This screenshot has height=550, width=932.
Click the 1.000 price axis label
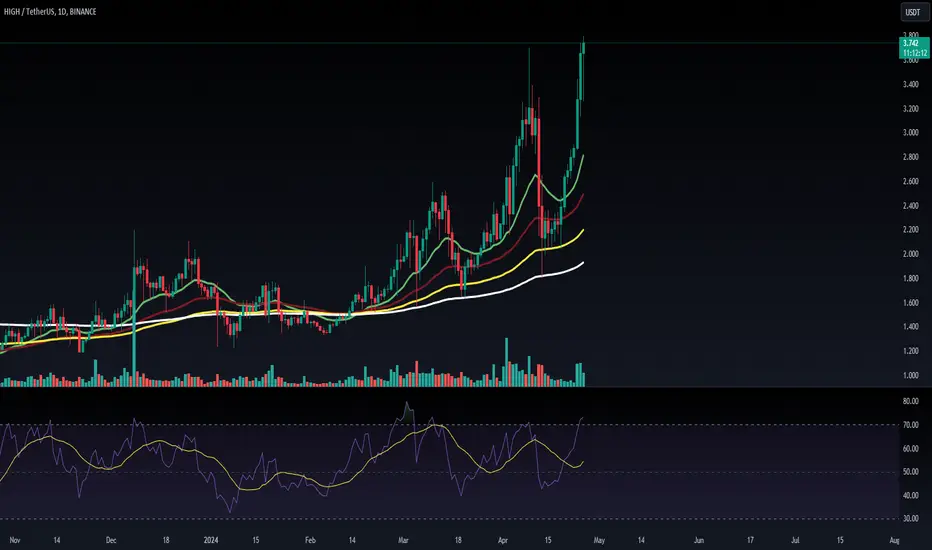[911, 375]
